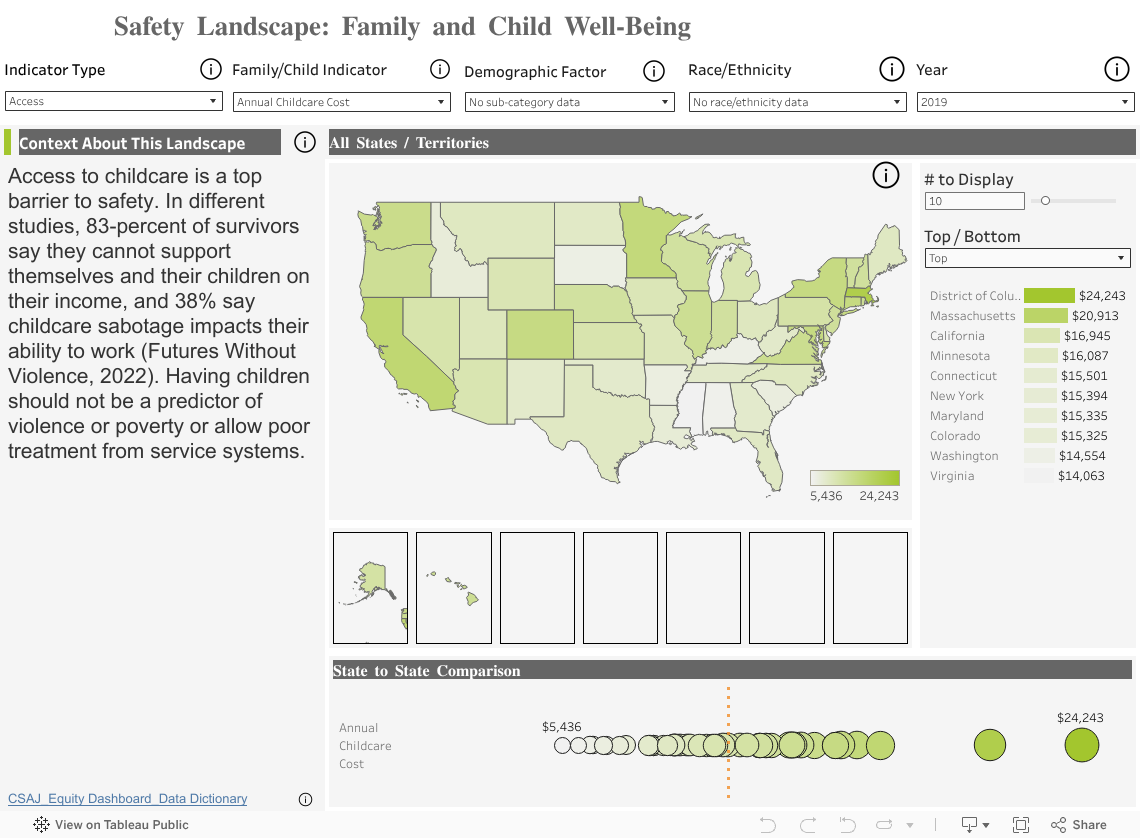Click the download icon in the Tableau toolbar
The height and width of the screenshot is (838, 1140).
[968, 824]
